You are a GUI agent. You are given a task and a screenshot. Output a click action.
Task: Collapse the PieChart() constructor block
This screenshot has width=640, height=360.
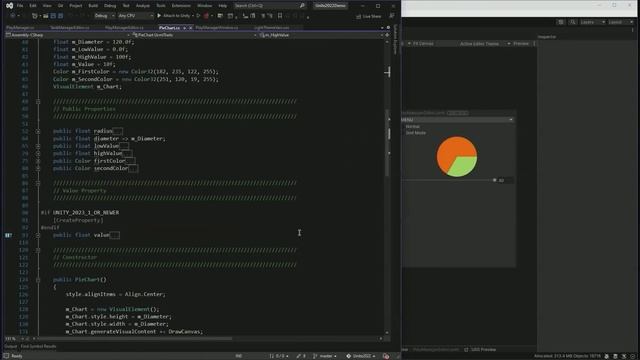38,280
